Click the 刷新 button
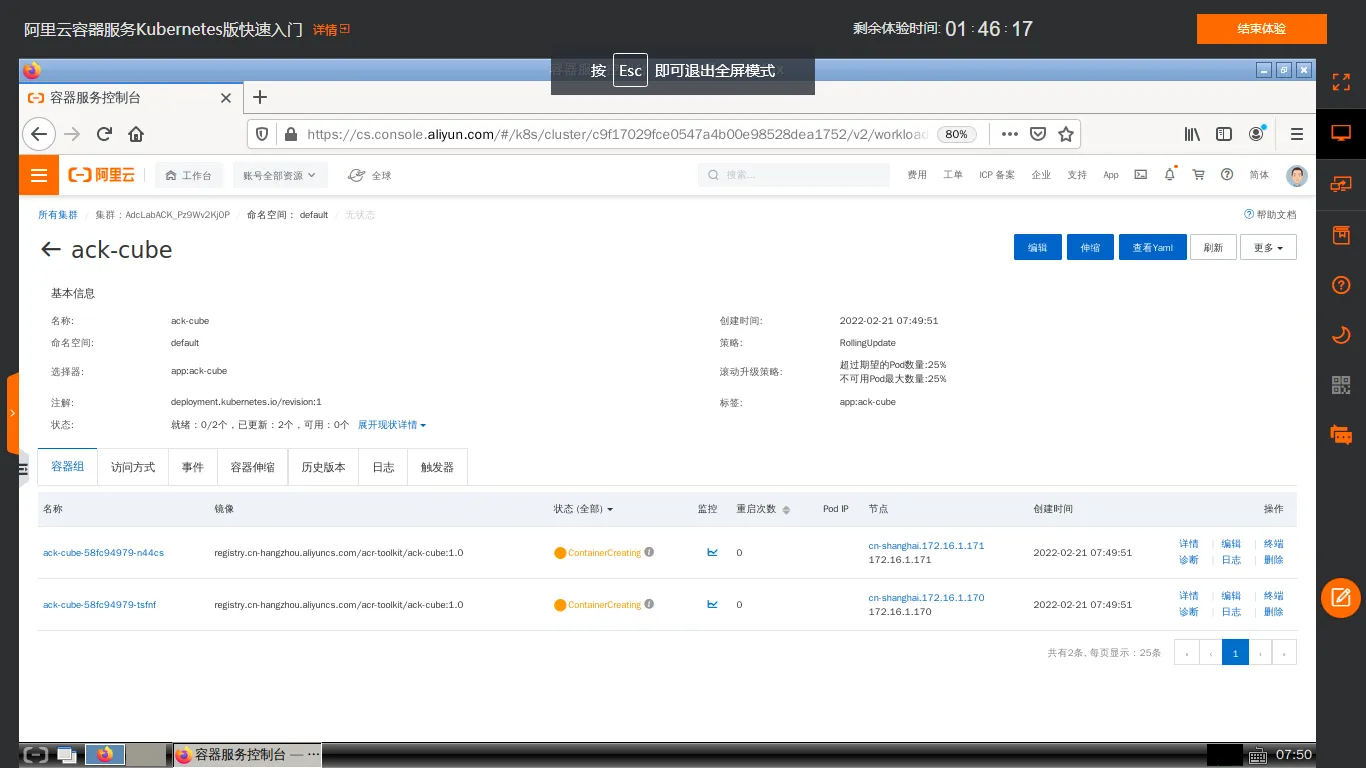1366x768 pixels. 1213,248
